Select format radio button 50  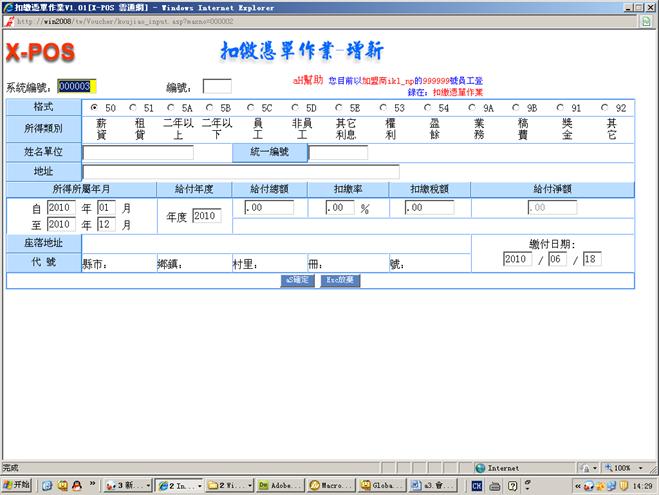click(x=94, y=107)
